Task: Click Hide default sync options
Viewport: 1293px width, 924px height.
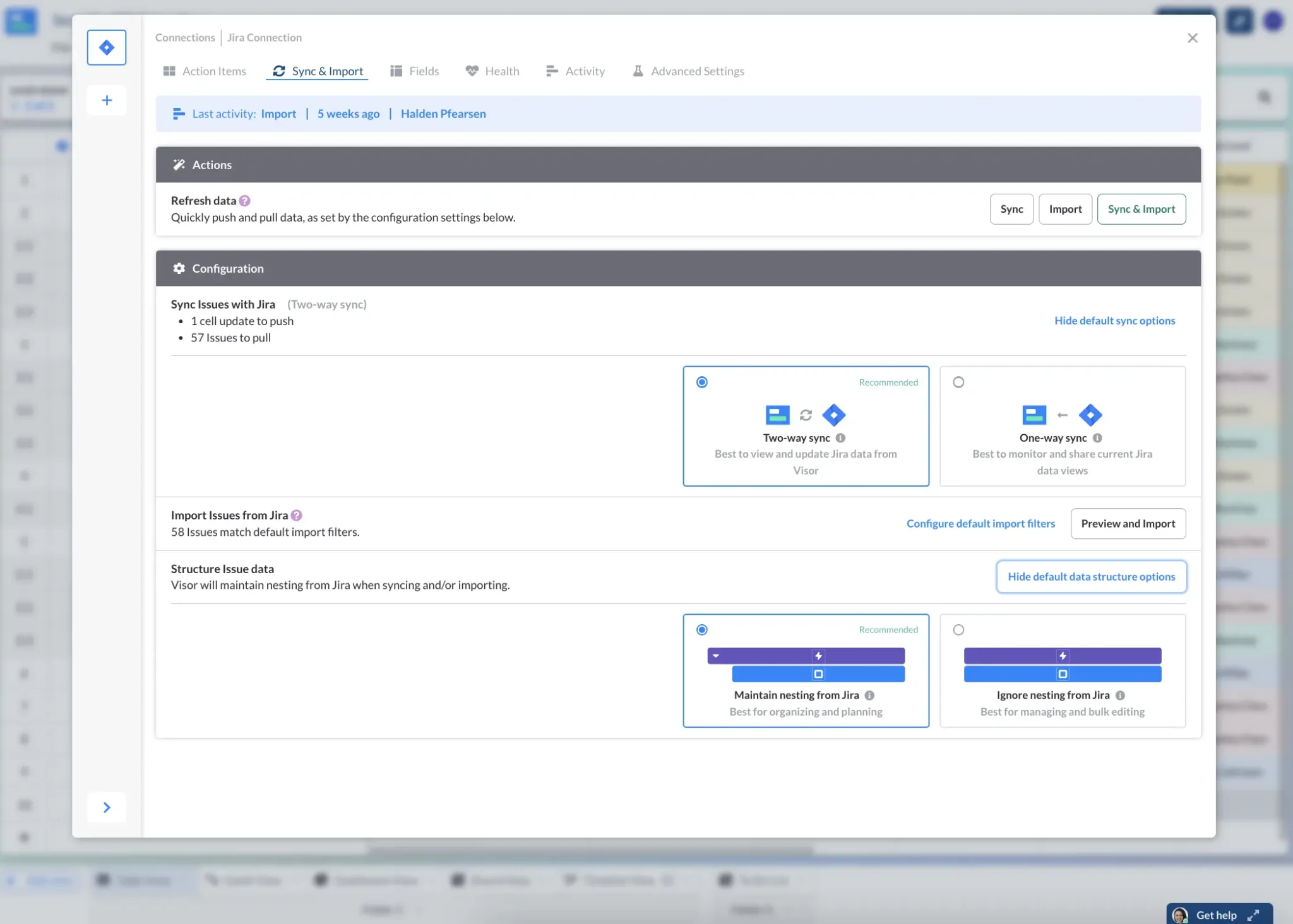Action: point(1114,321)
